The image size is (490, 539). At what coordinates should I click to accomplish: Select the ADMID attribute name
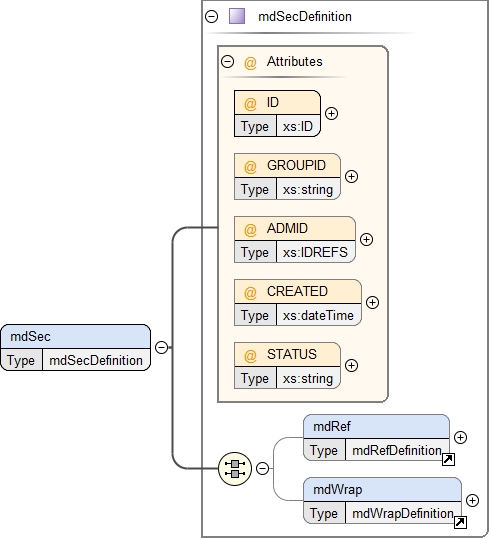pos(287,228)
